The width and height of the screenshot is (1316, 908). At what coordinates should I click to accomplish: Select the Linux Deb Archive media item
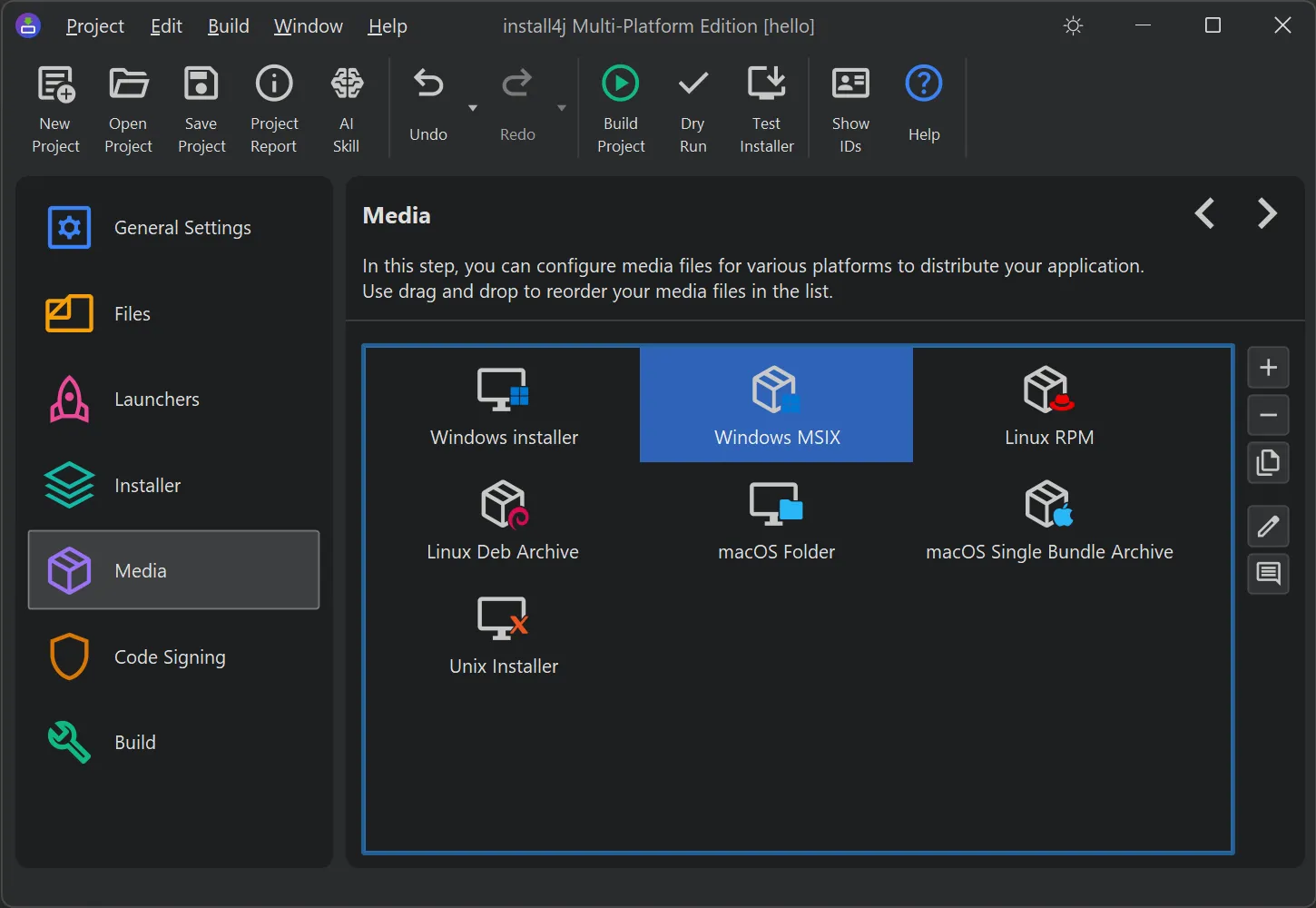pyautogui.click(x=504, y=519)
